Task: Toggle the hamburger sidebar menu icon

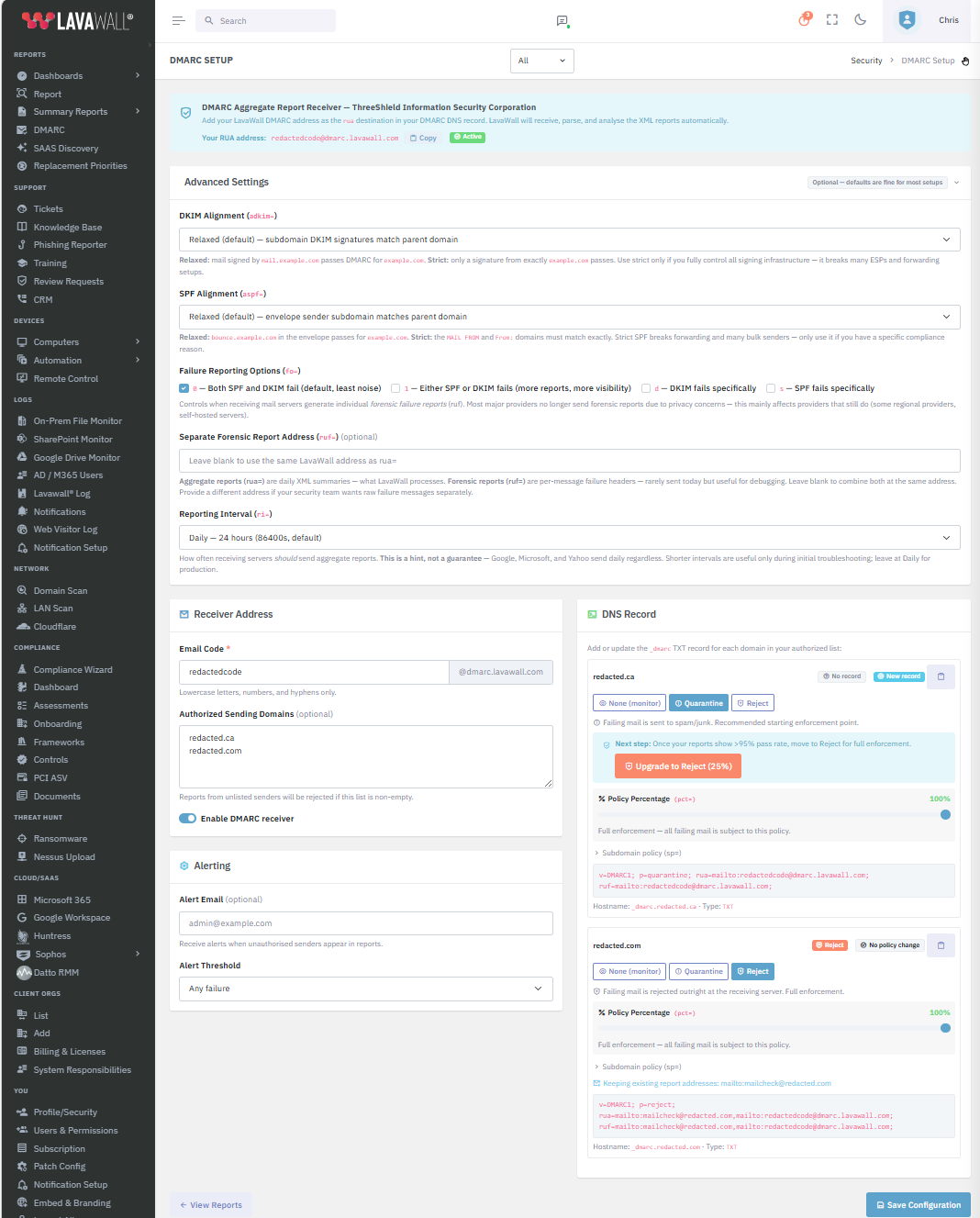Action: [x=179, y=20]
